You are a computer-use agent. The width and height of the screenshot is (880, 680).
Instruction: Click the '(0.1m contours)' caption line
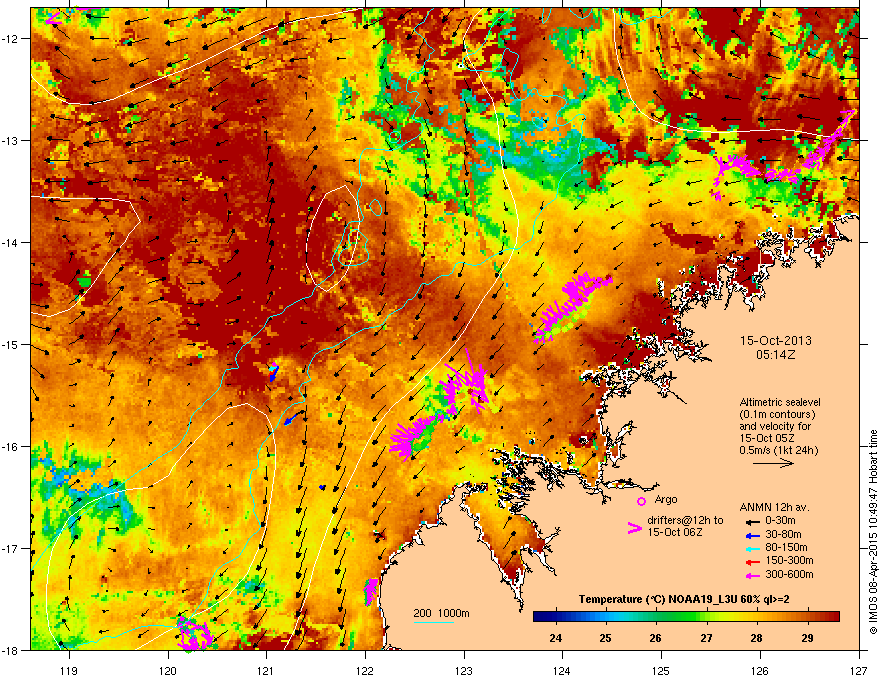pyautogui.click(x=777, y=415)
